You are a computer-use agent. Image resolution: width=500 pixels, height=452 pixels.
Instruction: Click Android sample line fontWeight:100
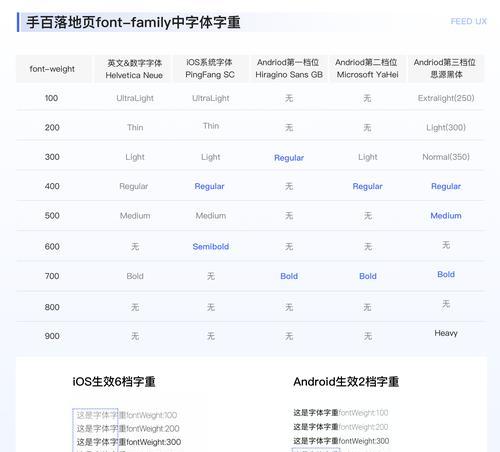[341, 413]
